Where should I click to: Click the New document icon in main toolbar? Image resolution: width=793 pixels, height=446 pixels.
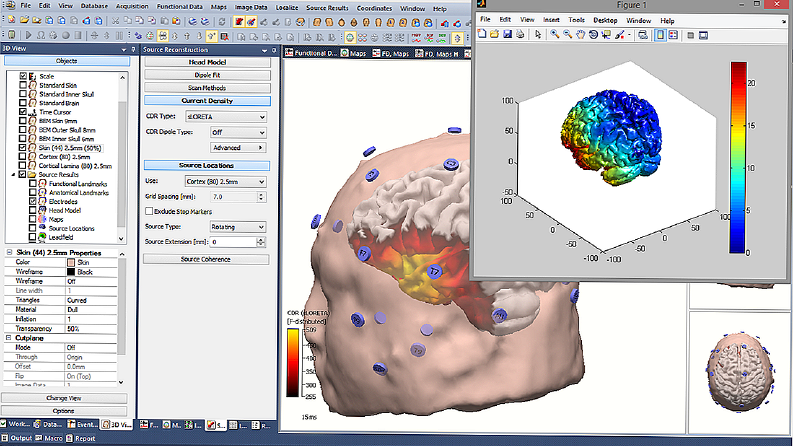(11, 21)
